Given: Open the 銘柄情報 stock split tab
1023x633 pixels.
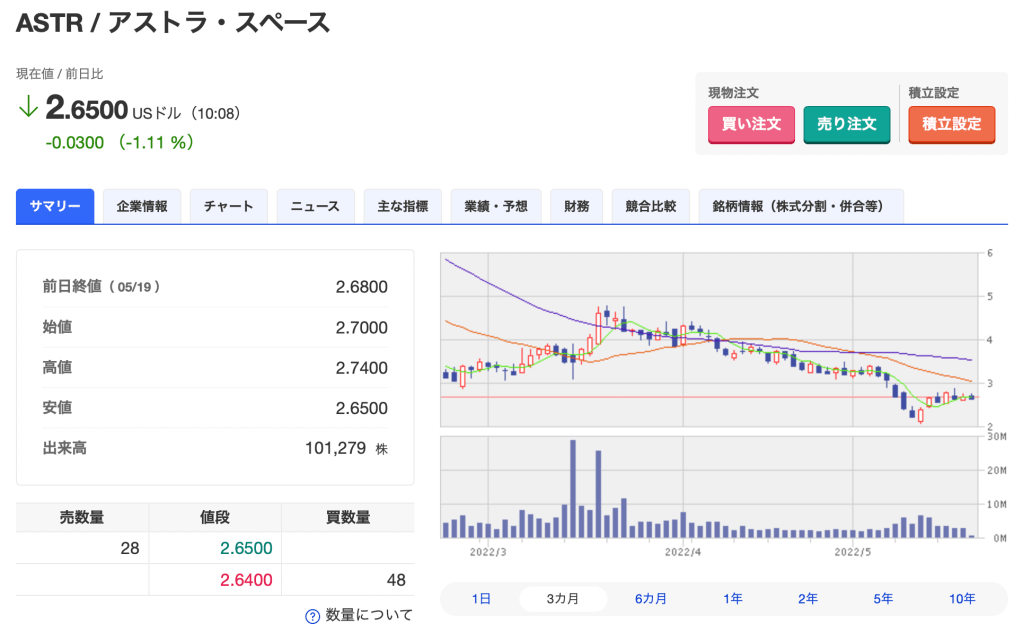Looking at the screenshot, I should (x=801, y=207).
